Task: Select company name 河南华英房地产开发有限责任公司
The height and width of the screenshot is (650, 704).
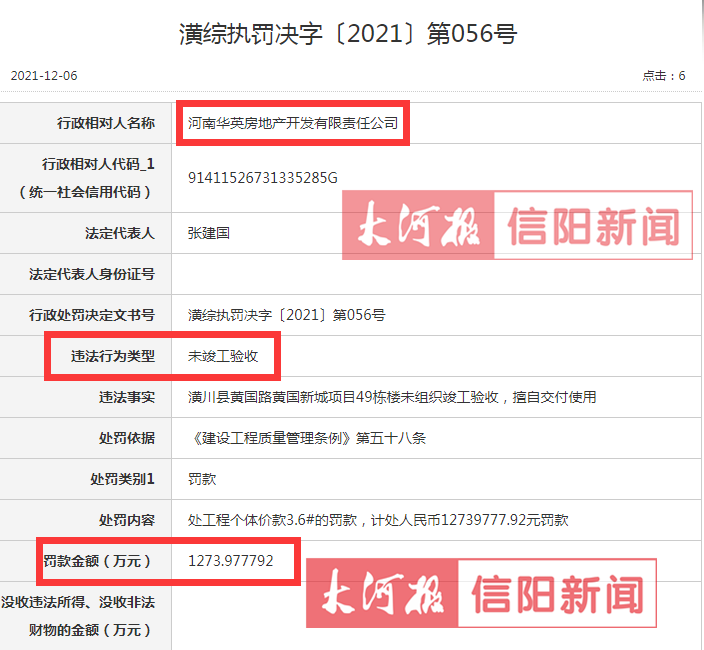Action: point(293,123)
